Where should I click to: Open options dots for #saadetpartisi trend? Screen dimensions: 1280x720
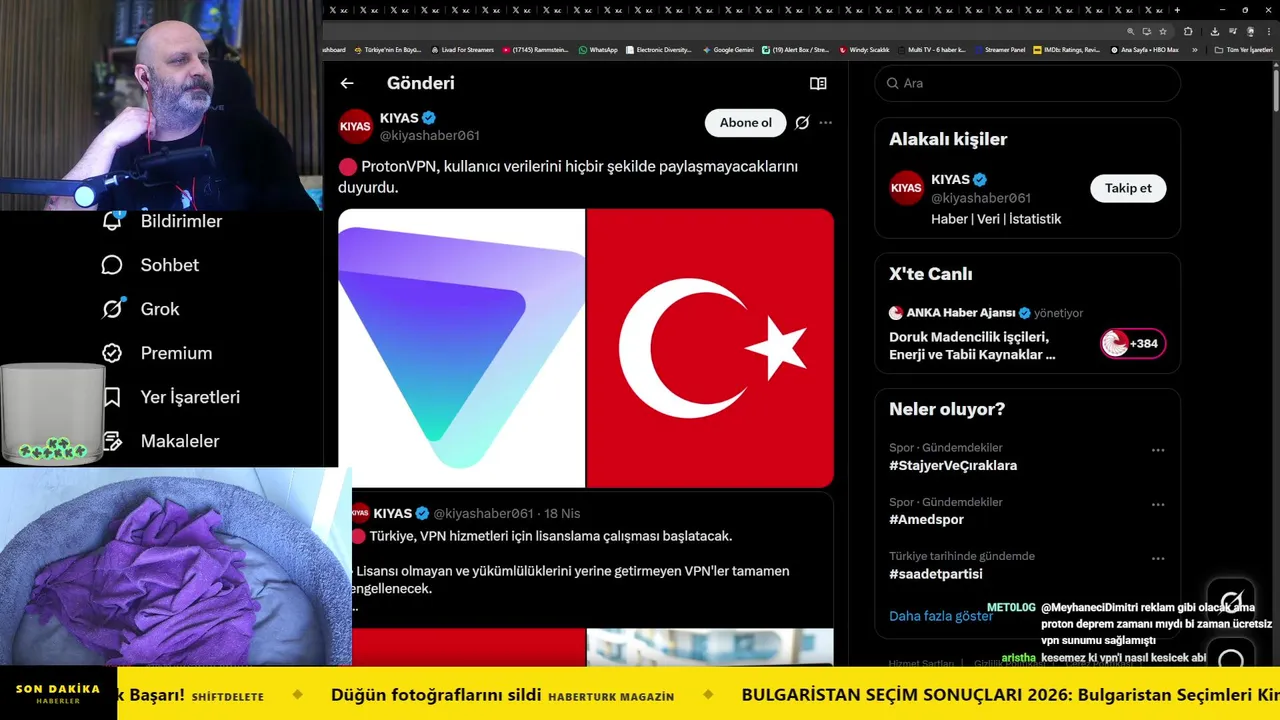pos(1158,559)
